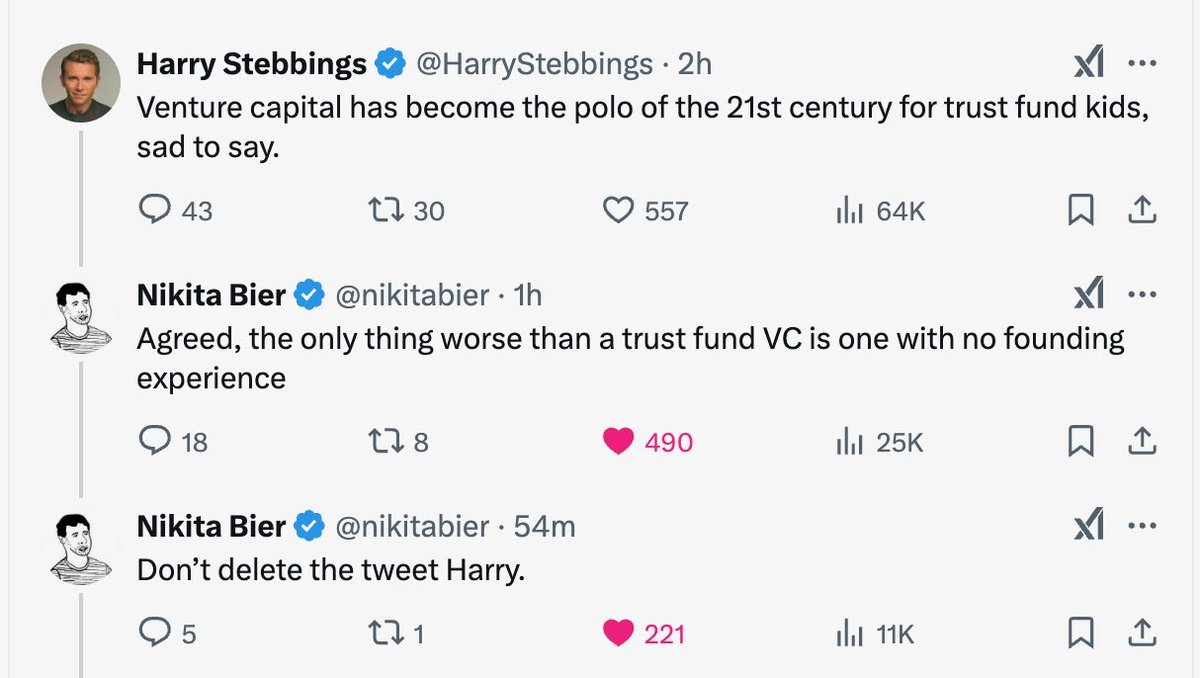Click Nikita Bier name on last tweet
The image size is (1200, 678).
[x=211, y=526]
